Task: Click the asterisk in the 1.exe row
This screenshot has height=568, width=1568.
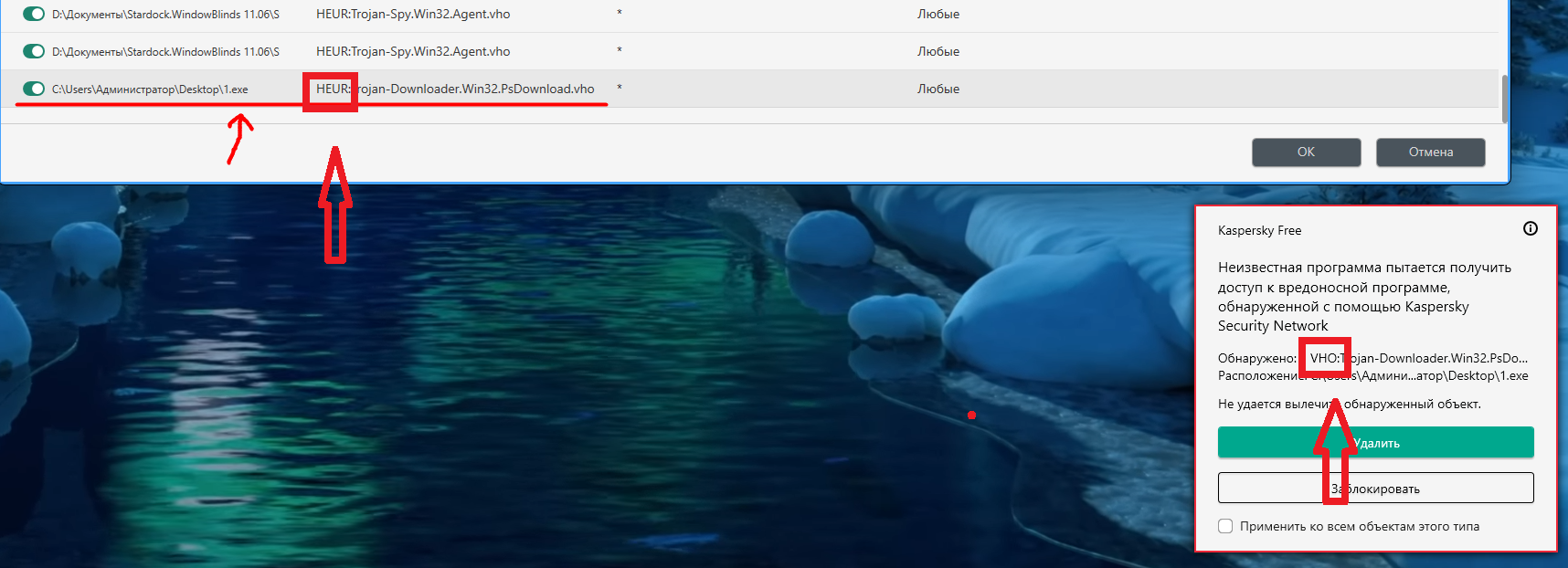Action: [x=620, y=89]
